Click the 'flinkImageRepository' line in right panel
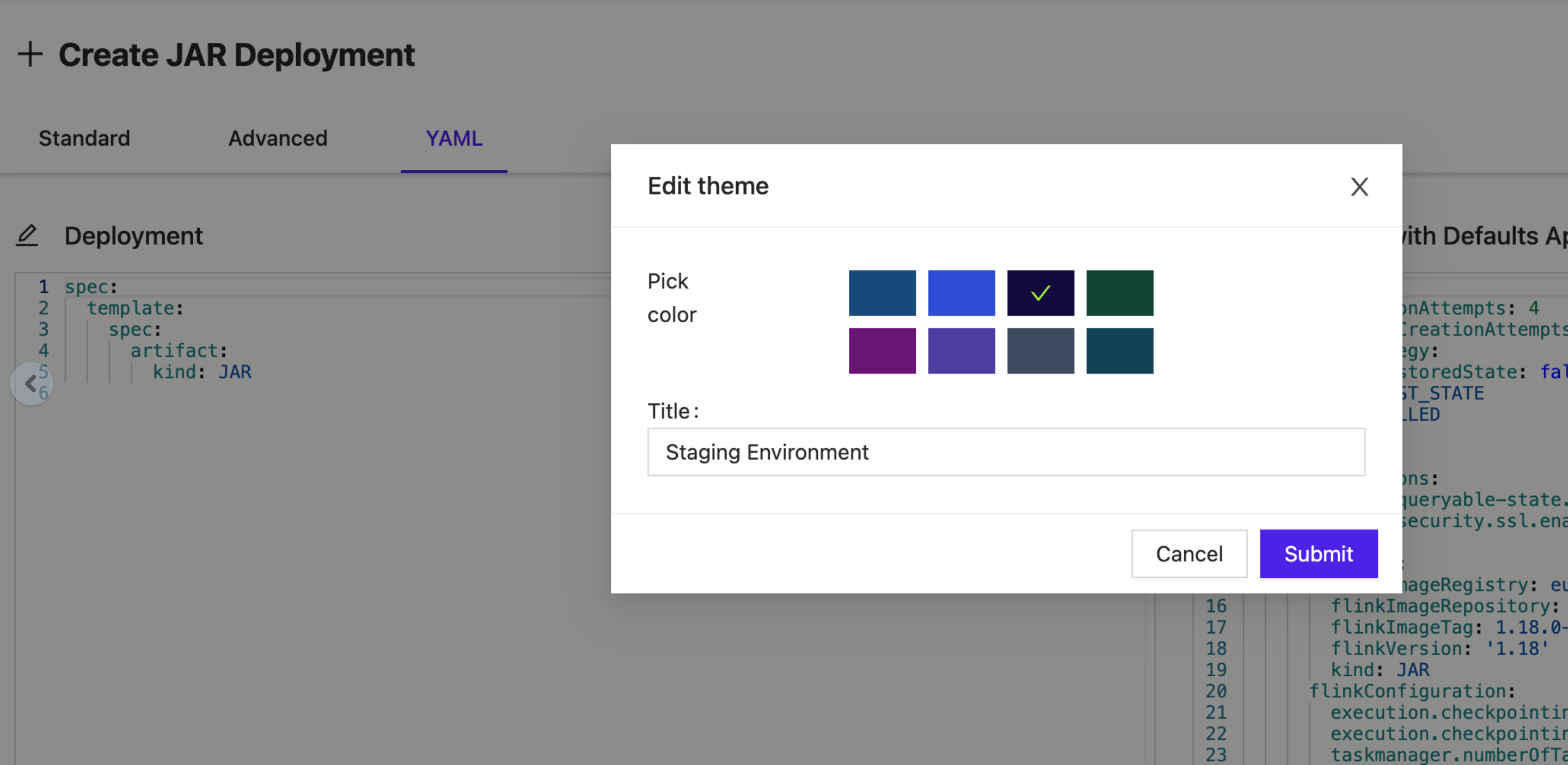This screenshot has height=765, width=1568. [1444, 606]
